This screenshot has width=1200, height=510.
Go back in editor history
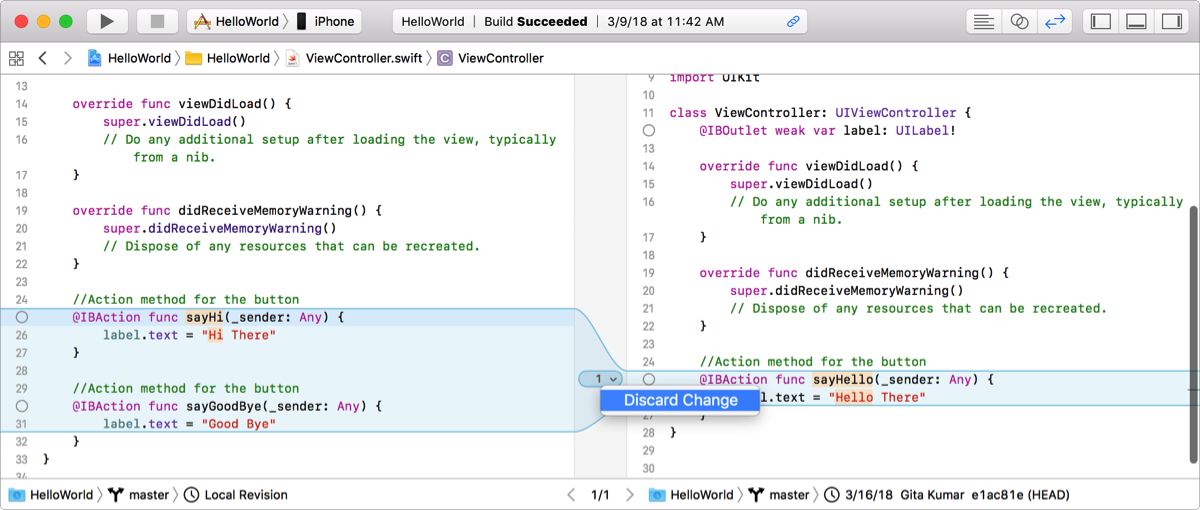point(43,58)
